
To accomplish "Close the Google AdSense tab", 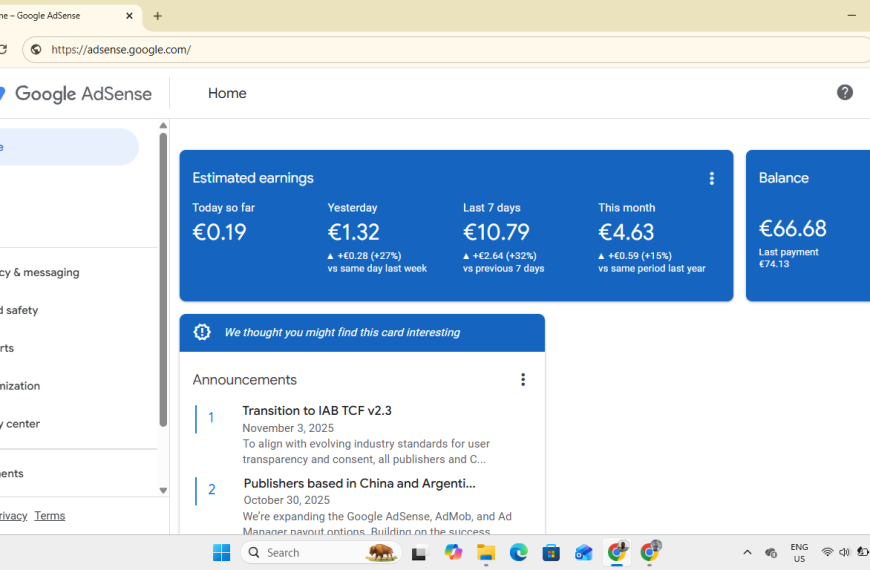I will pos(129,16).
